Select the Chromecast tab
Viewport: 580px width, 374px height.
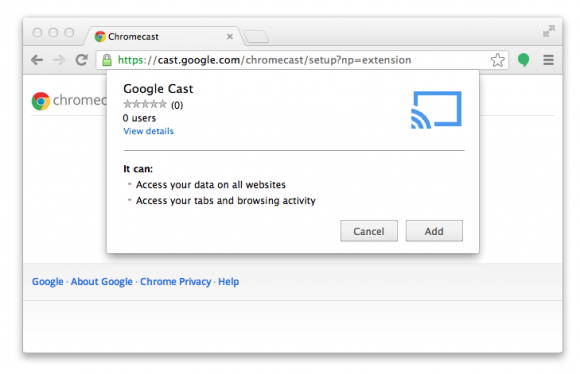pos(163,37)
